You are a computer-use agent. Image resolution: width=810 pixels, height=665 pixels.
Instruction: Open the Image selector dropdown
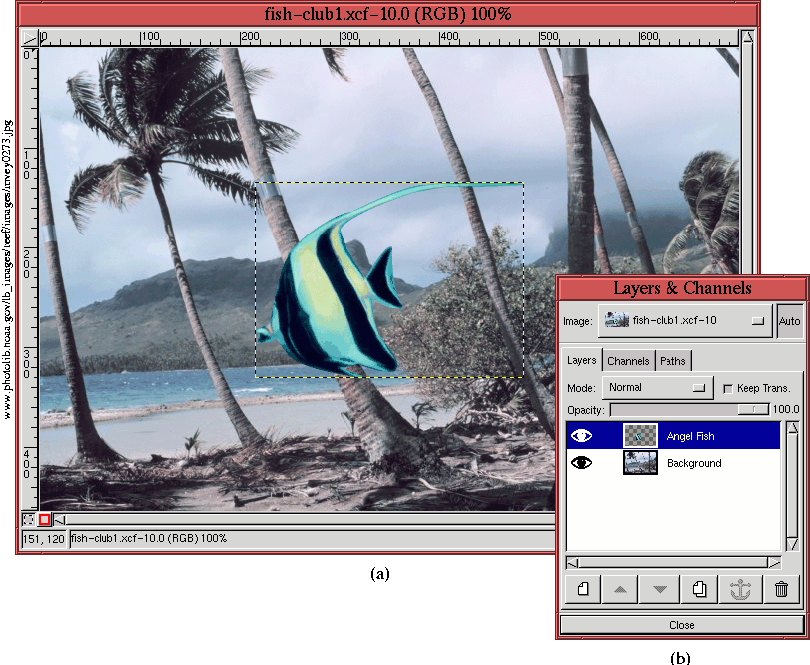tap(685, 321)
